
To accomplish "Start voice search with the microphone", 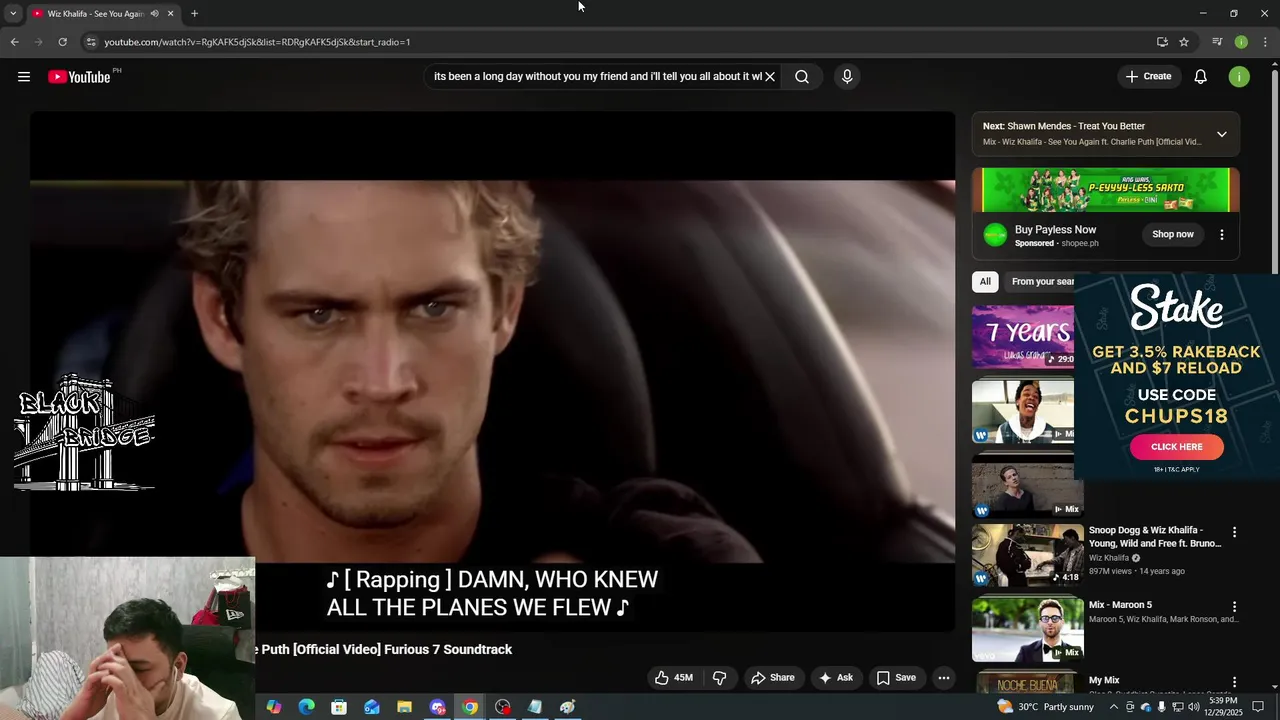I will click(x=847, y=77).
